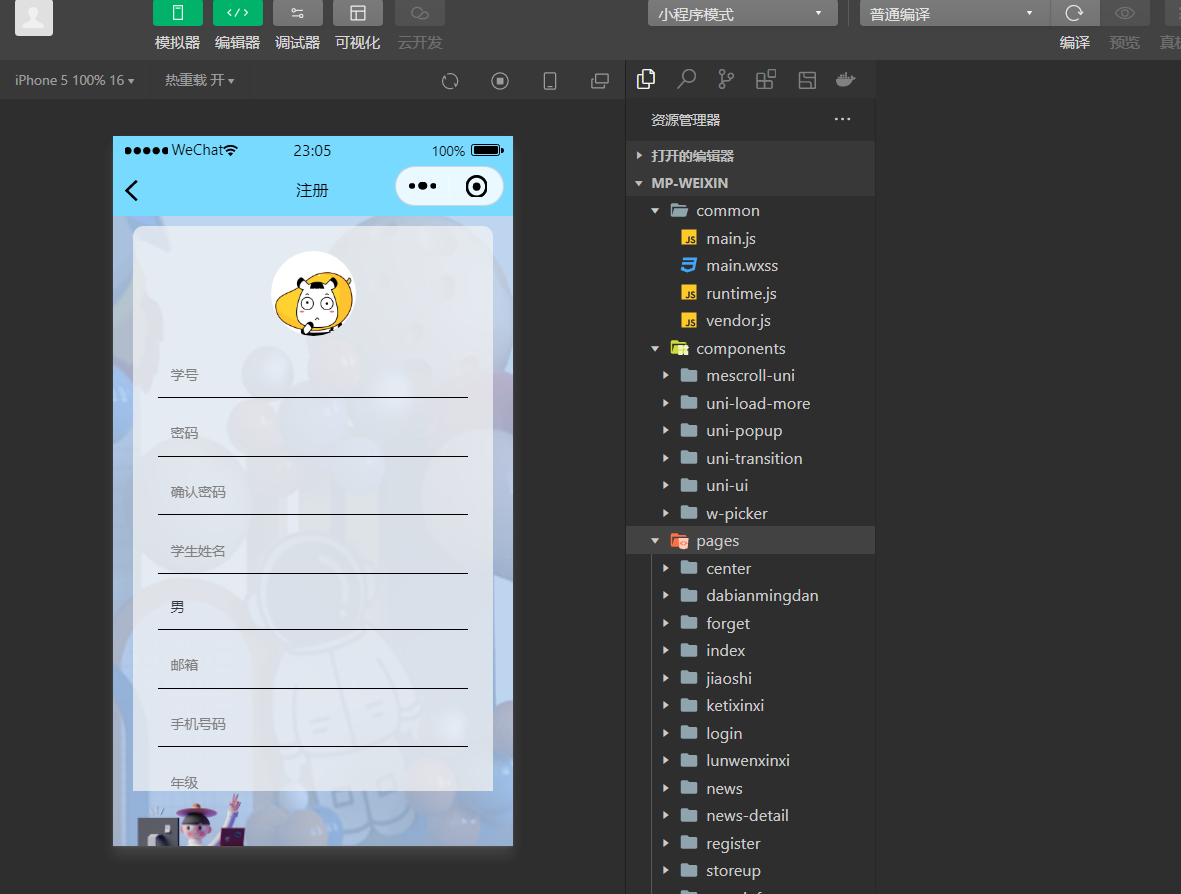Screen dimensions: 1181x894
Task: Open main.js file
Action: click(750, 238)
